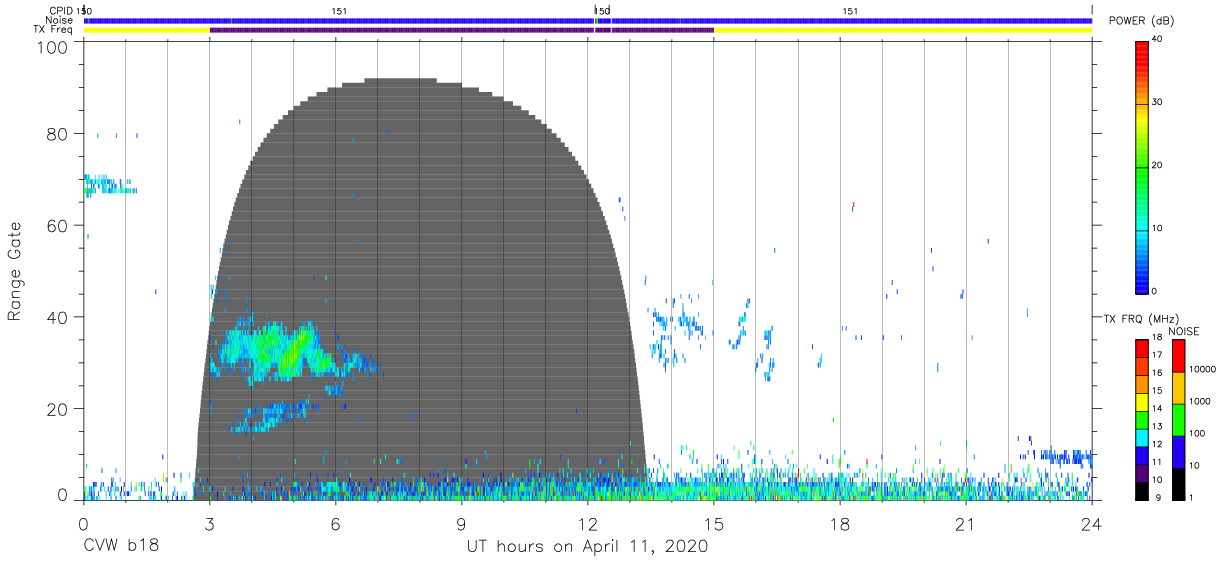Viewport: 1228px width, 567px height.
Task: Click the UT hours on April 11, 2020 label
Action: (x=587, y=547)
